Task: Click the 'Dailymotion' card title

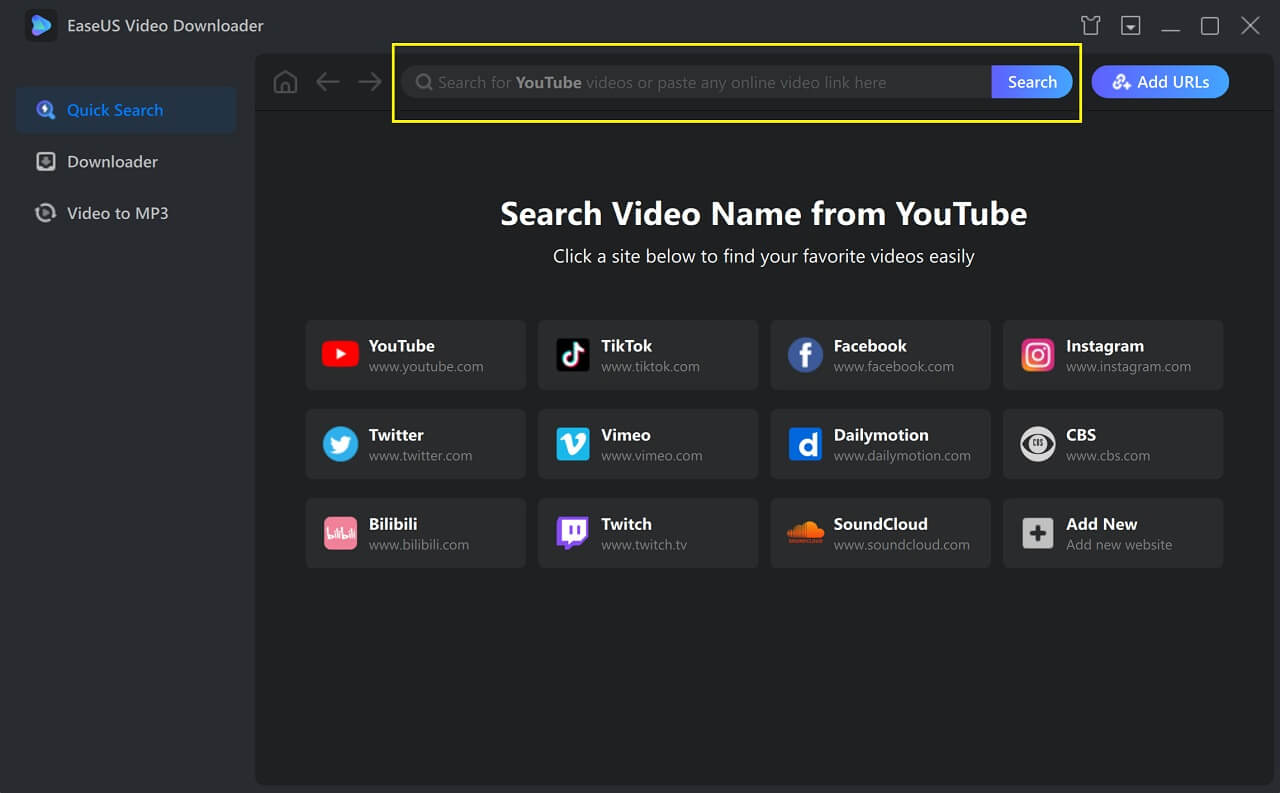Action: click(881, 435)
